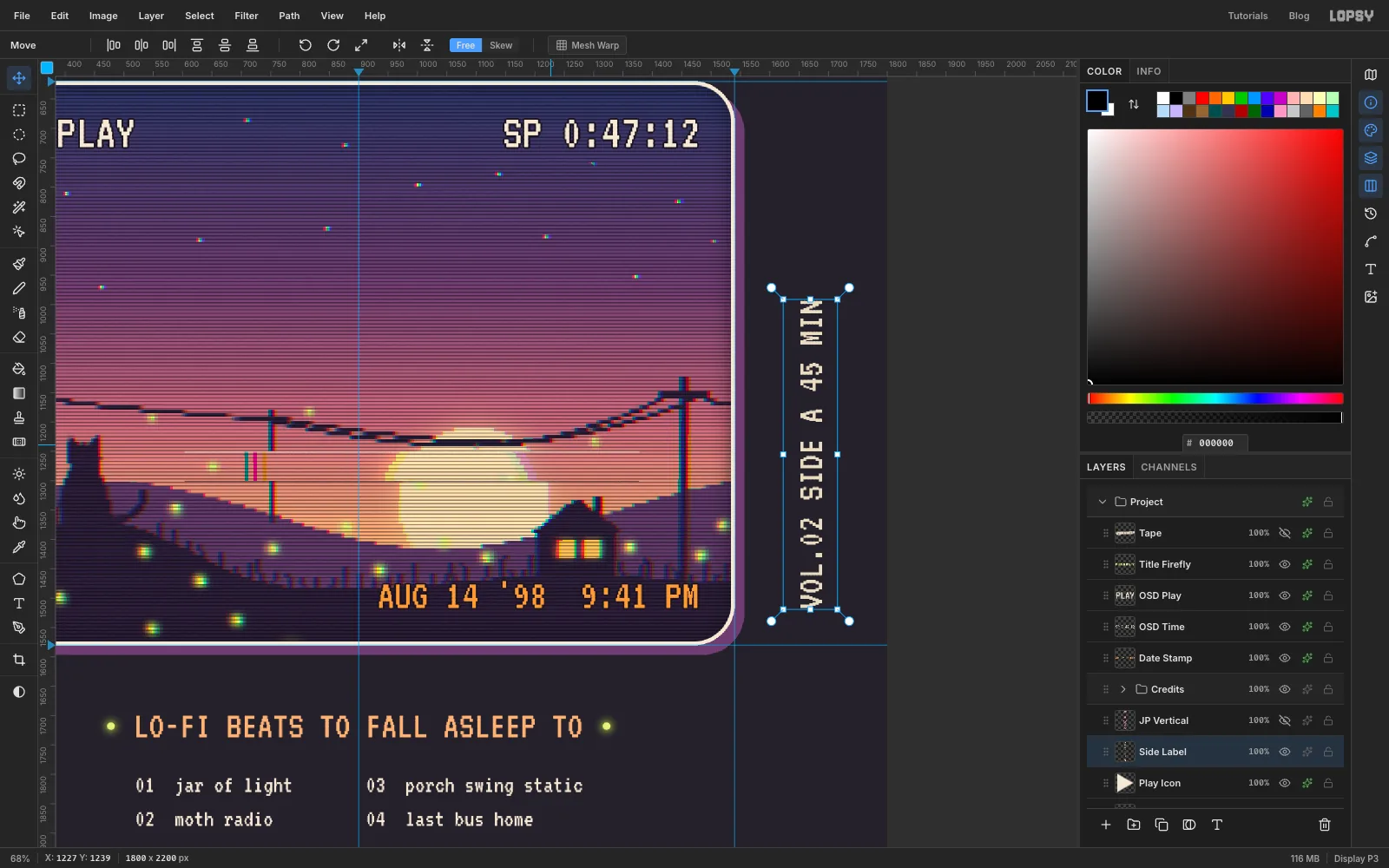Select the OSD Time layer thumbnail

[x=1125, y=627]
